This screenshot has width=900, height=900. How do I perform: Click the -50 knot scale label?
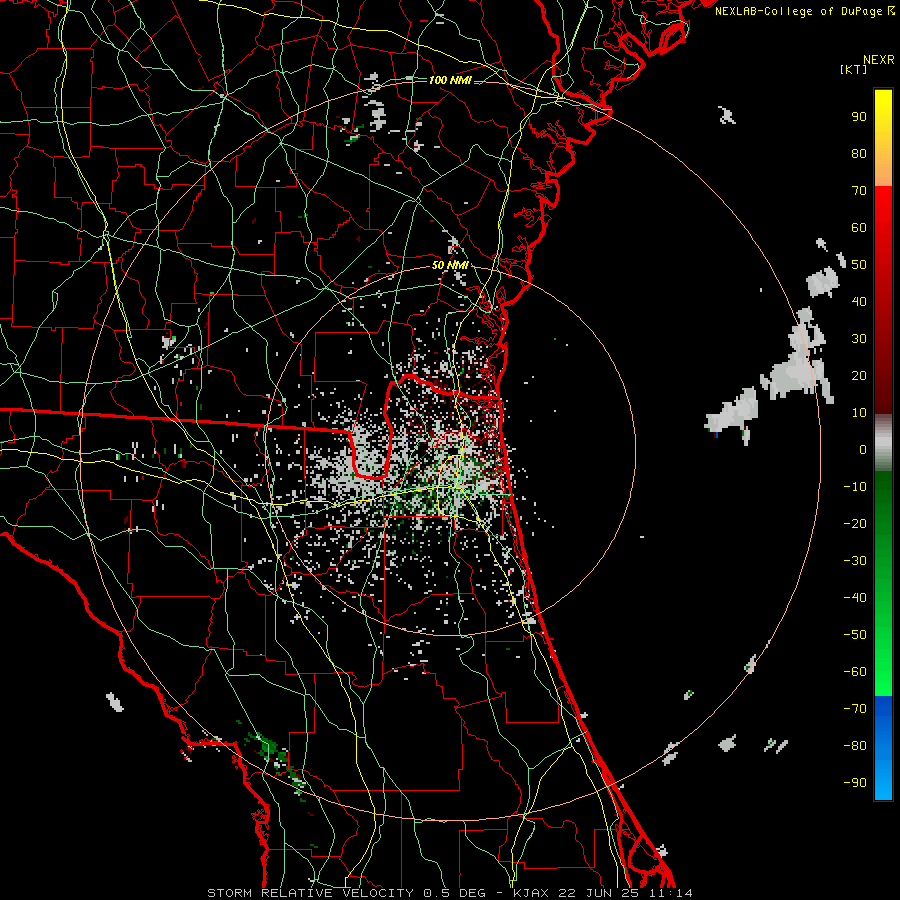pos(855,635)
